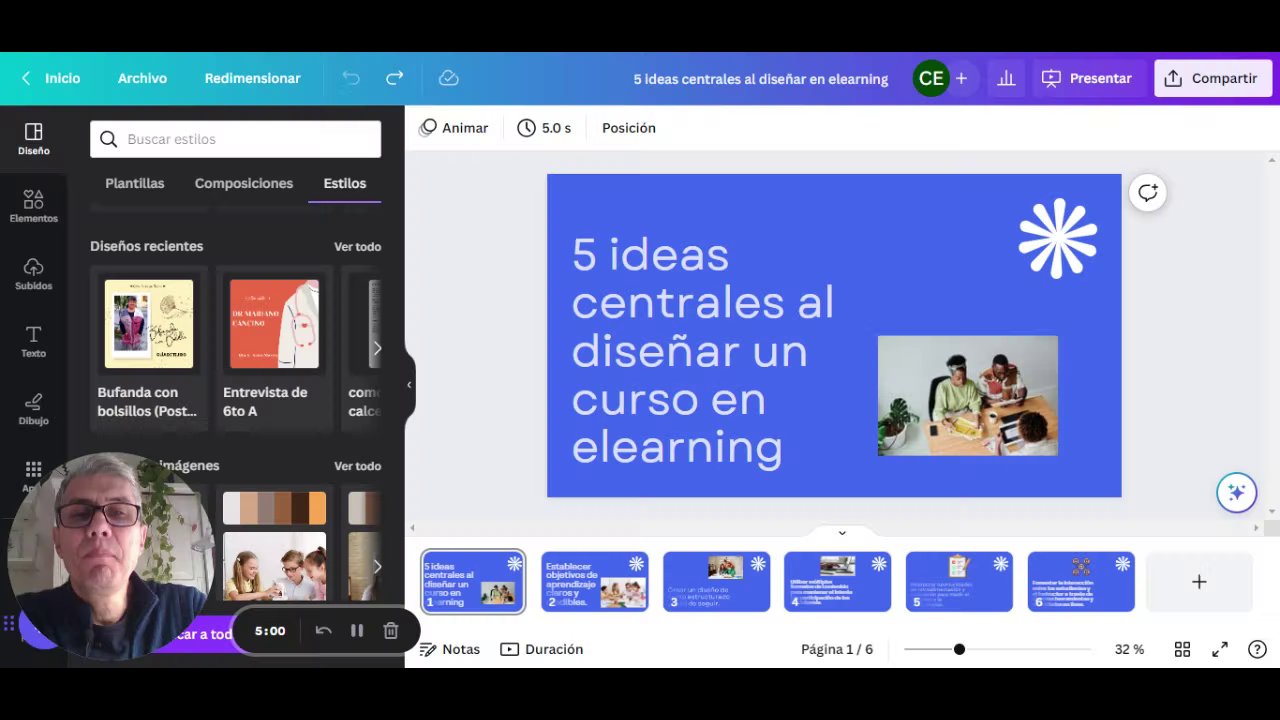Select the white asterisk graphic on slide

coord(1057,238)
